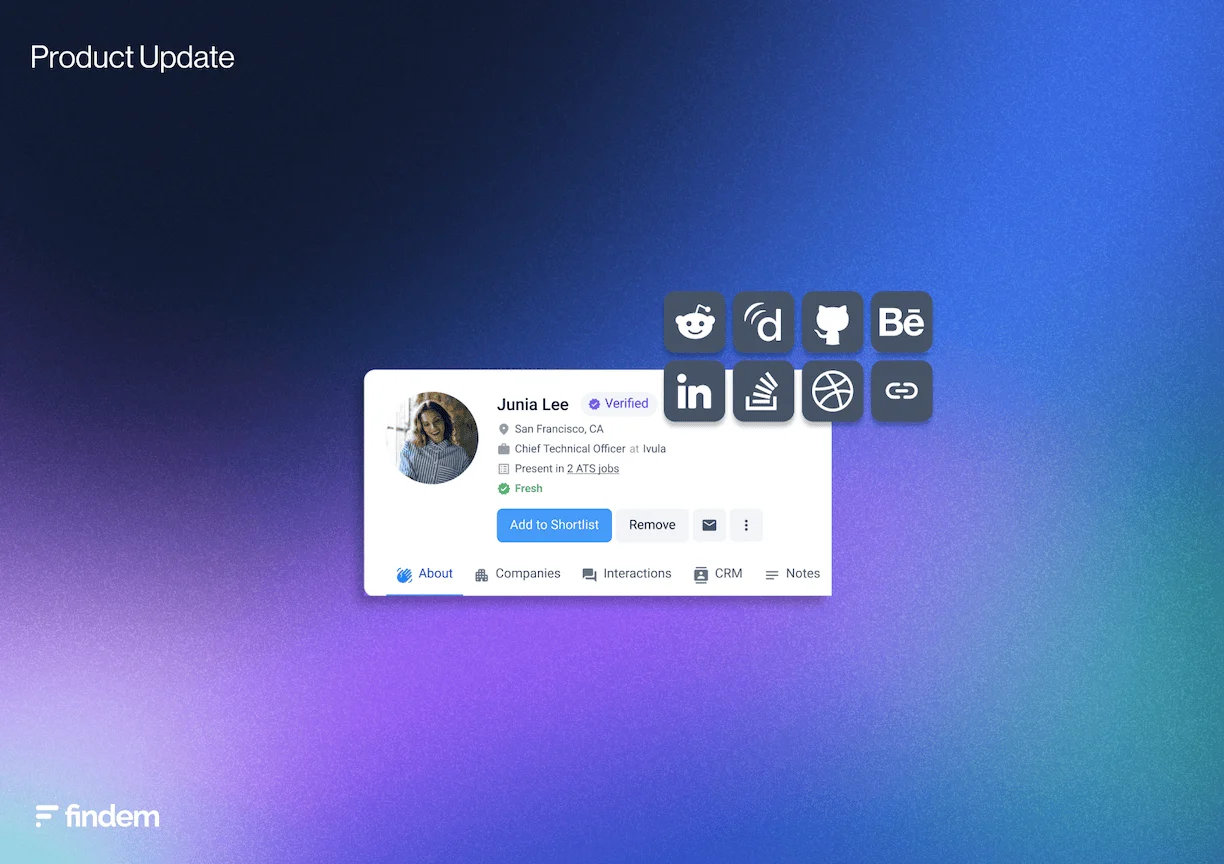
Task: Click the San Francisco, CA location text
Action: (x=559, y=429)
